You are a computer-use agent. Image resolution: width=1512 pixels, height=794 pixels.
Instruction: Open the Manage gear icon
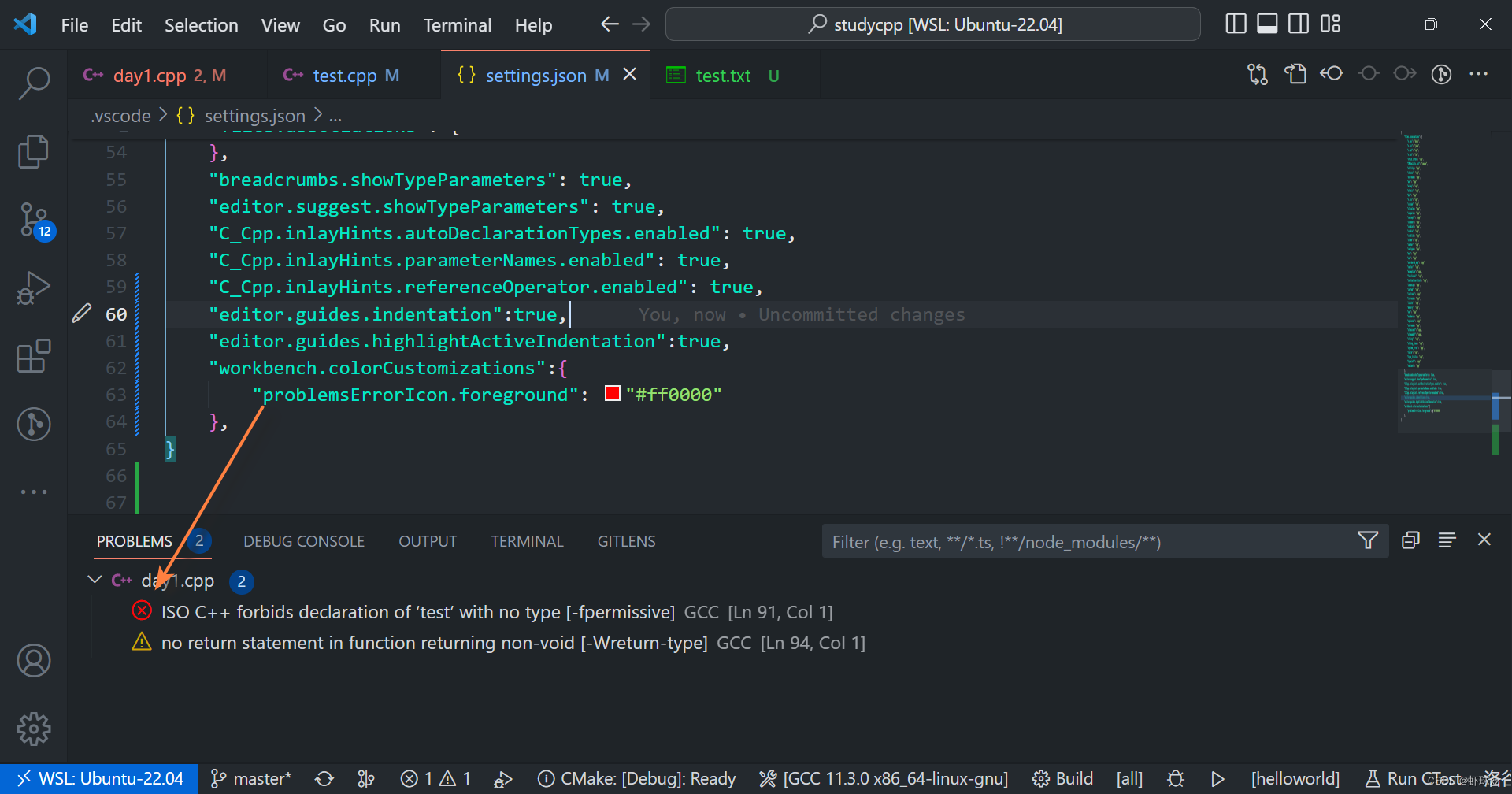[x=34, y=729]
